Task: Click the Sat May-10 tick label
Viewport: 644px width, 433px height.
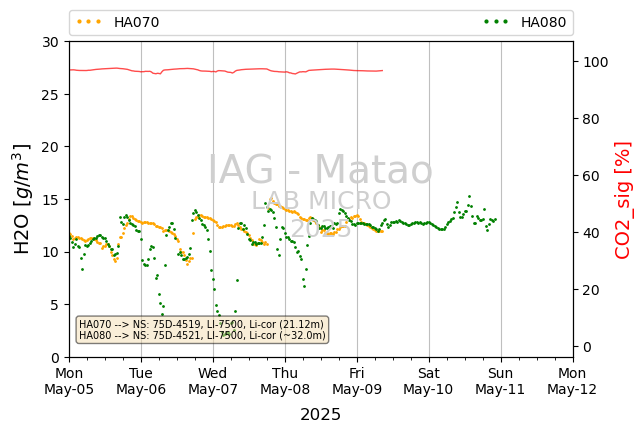Action: coord(428,381)
